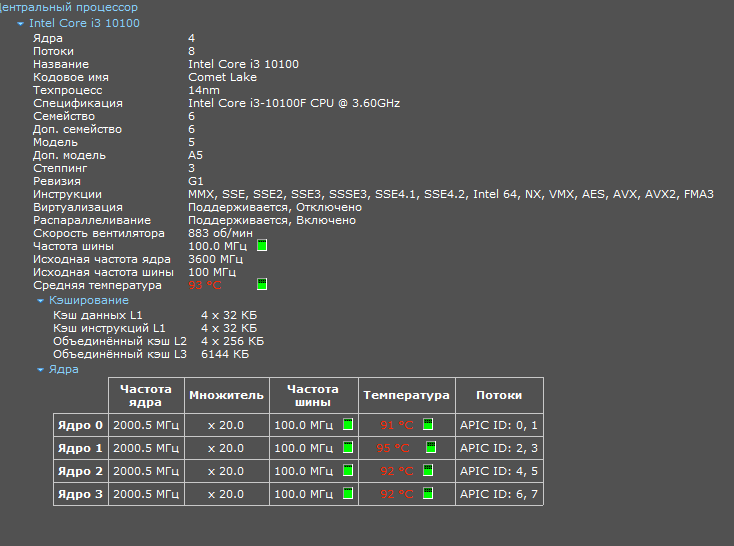734x546 pixels.
Task: Select the instructions list starting with MMX, SSE
Action: (x=451, y=194)
